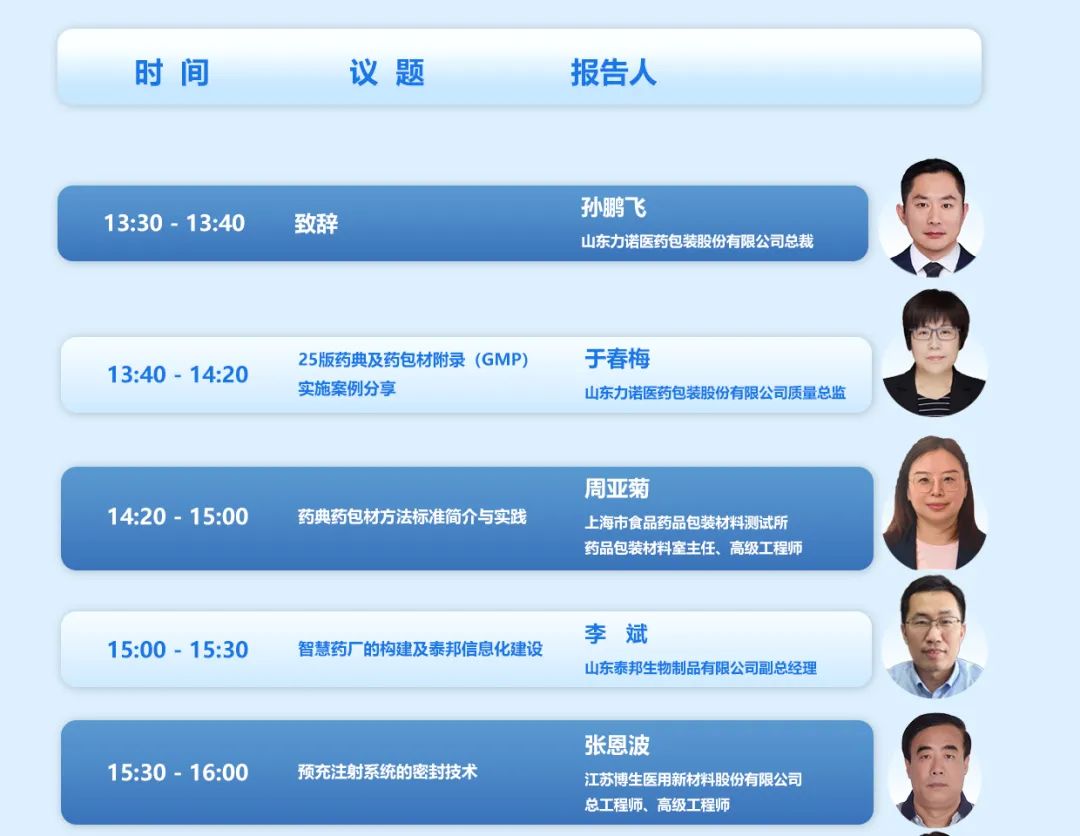
Task: Click topic 药典药包材方法标准简介与实践
Action: [x=412, y=516]
